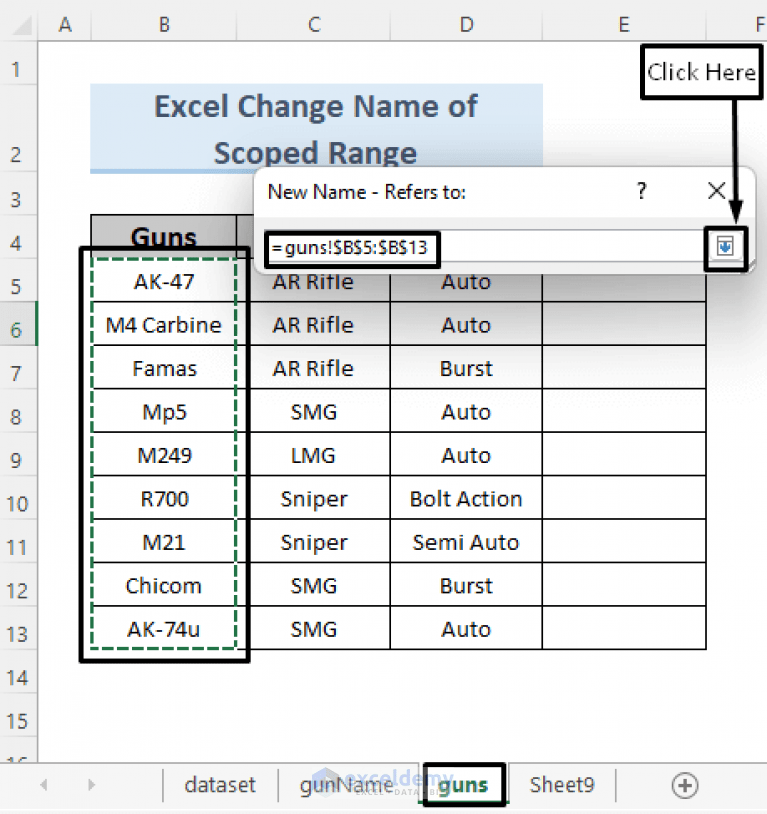Click the right sheet navigation arrow

point(90,785)
